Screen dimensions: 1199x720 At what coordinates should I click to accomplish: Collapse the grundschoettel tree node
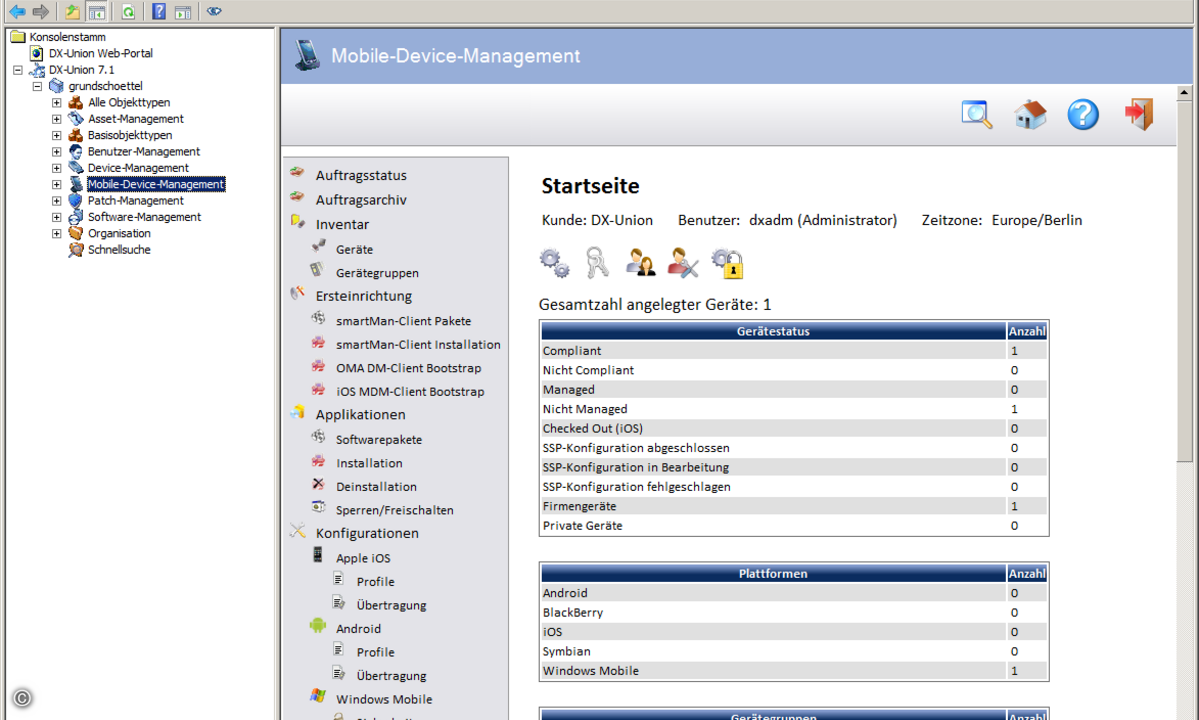tap(37, 86)
